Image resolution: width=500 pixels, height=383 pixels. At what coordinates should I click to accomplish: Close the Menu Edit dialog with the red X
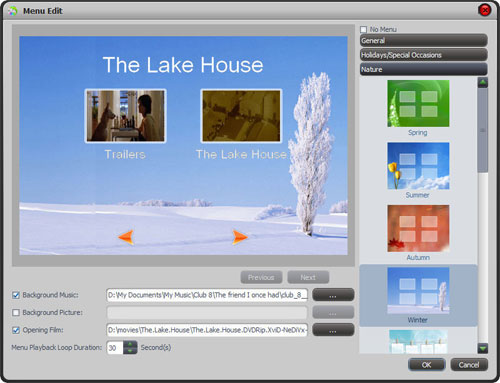(x=485, y=10)
